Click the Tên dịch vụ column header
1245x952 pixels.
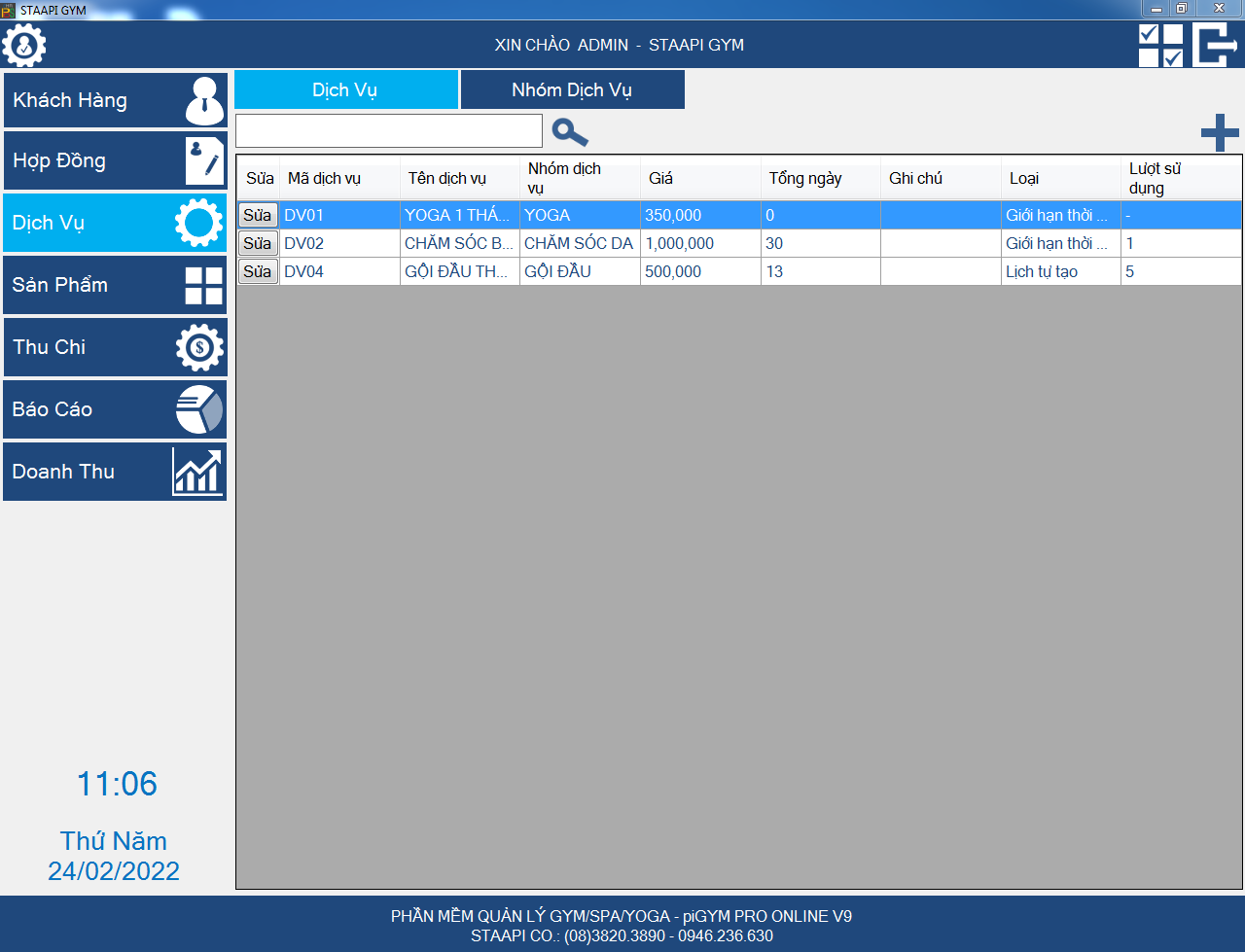pyautogui.click(x=458, y=179)
